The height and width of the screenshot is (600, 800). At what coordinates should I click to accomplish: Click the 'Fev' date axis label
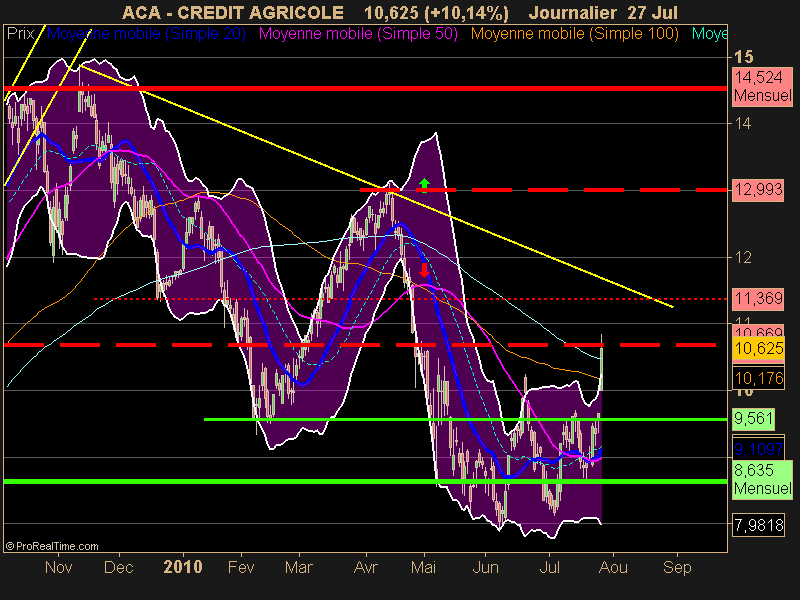coord(241,567)
